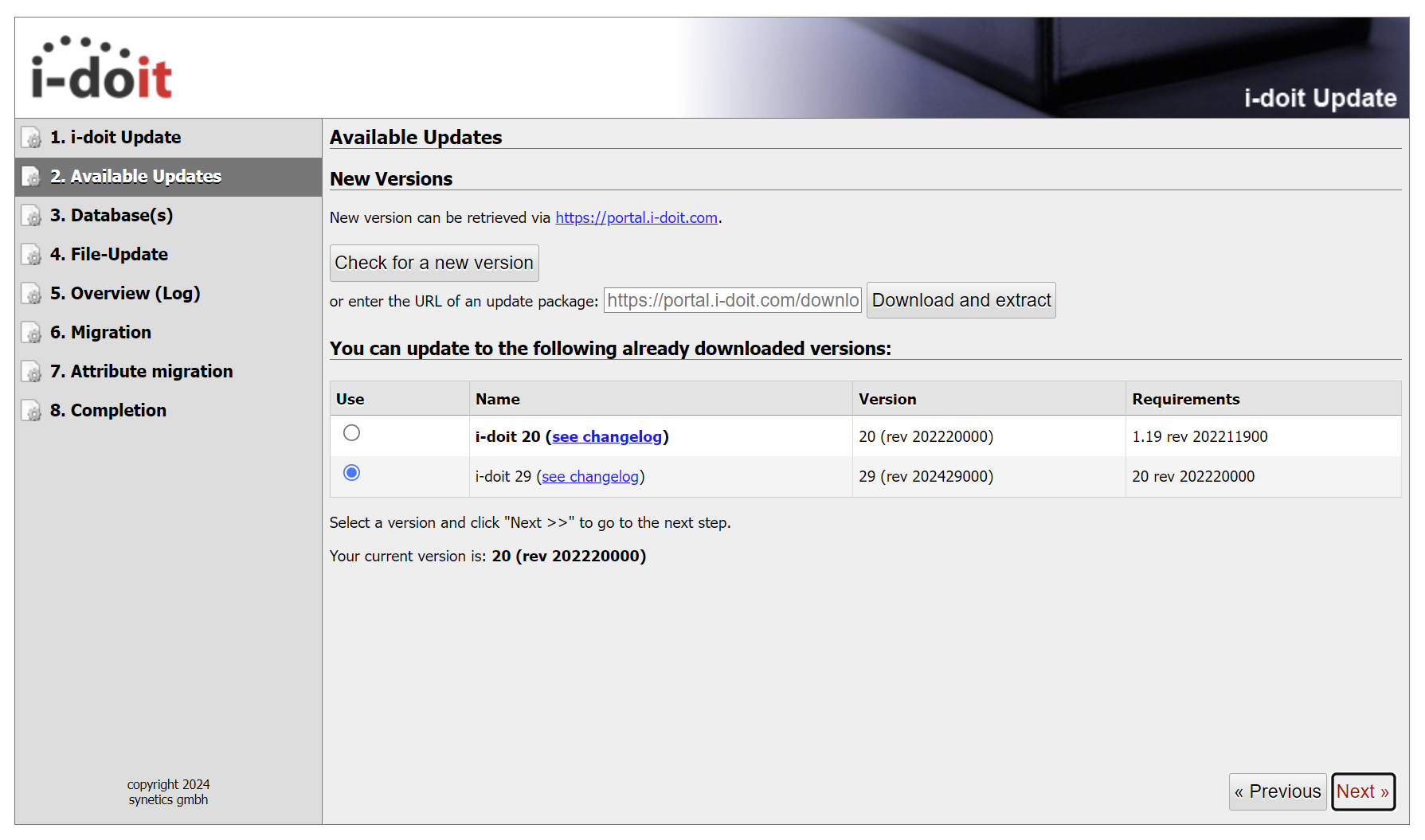Click the New Versions heading
Viewport: 1425px width, 840px height.
pos(391,179)
